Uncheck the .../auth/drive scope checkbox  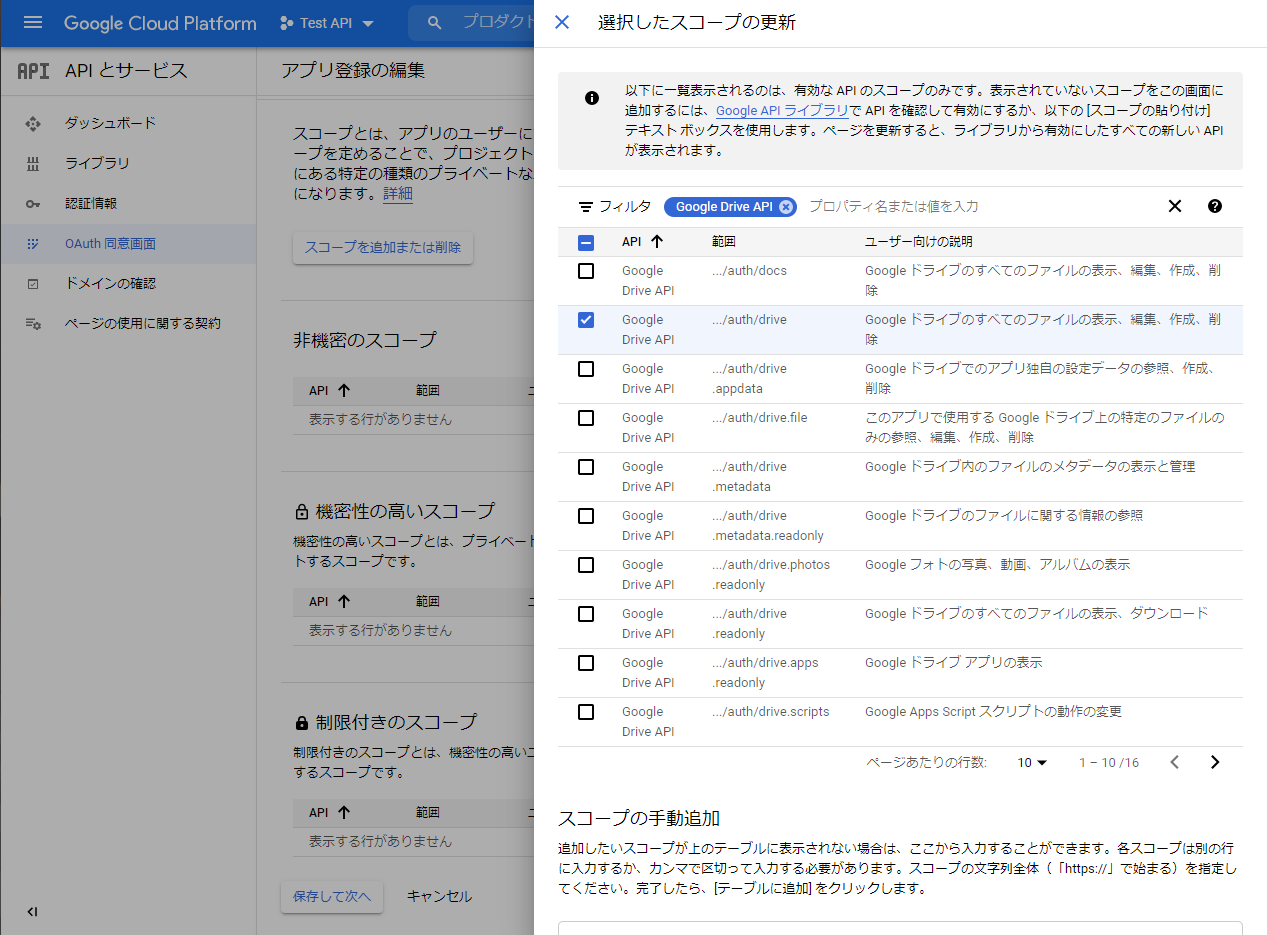(586, 320)
